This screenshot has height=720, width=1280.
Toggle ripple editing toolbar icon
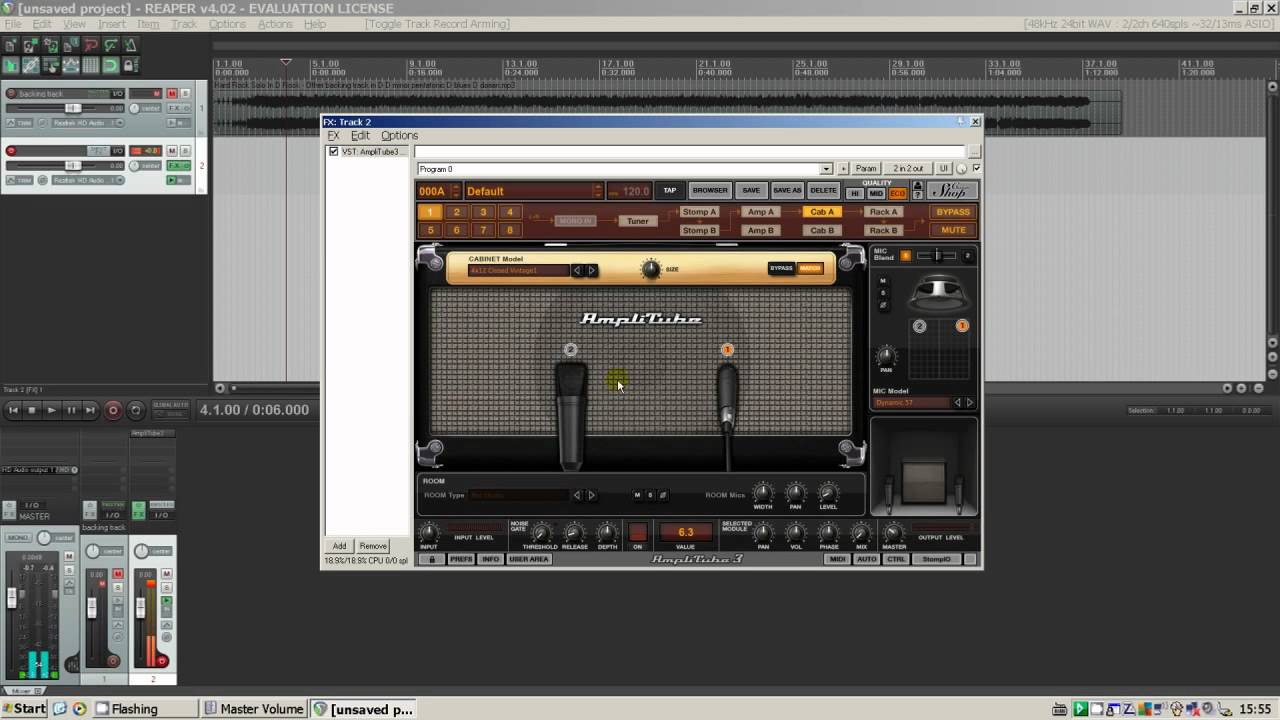coord(51,66)
